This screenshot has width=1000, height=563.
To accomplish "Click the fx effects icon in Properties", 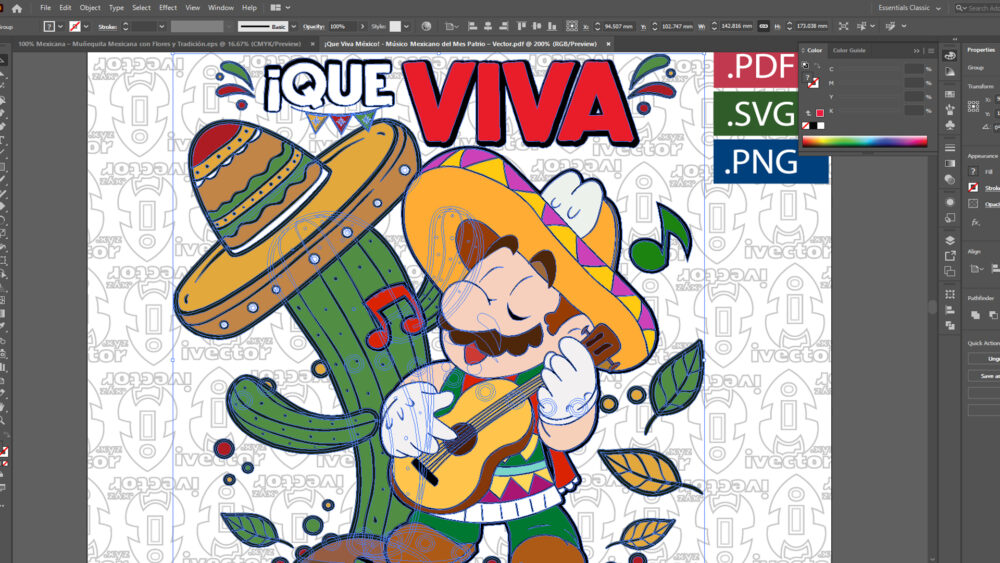I will [974, 223].
